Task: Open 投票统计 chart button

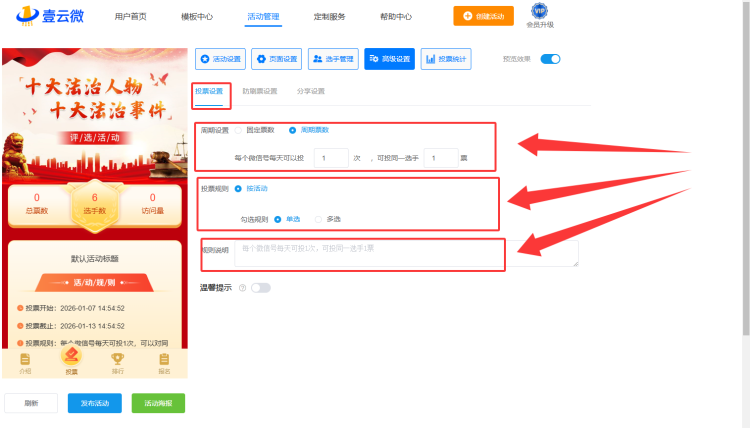Action: pos(446,59)
